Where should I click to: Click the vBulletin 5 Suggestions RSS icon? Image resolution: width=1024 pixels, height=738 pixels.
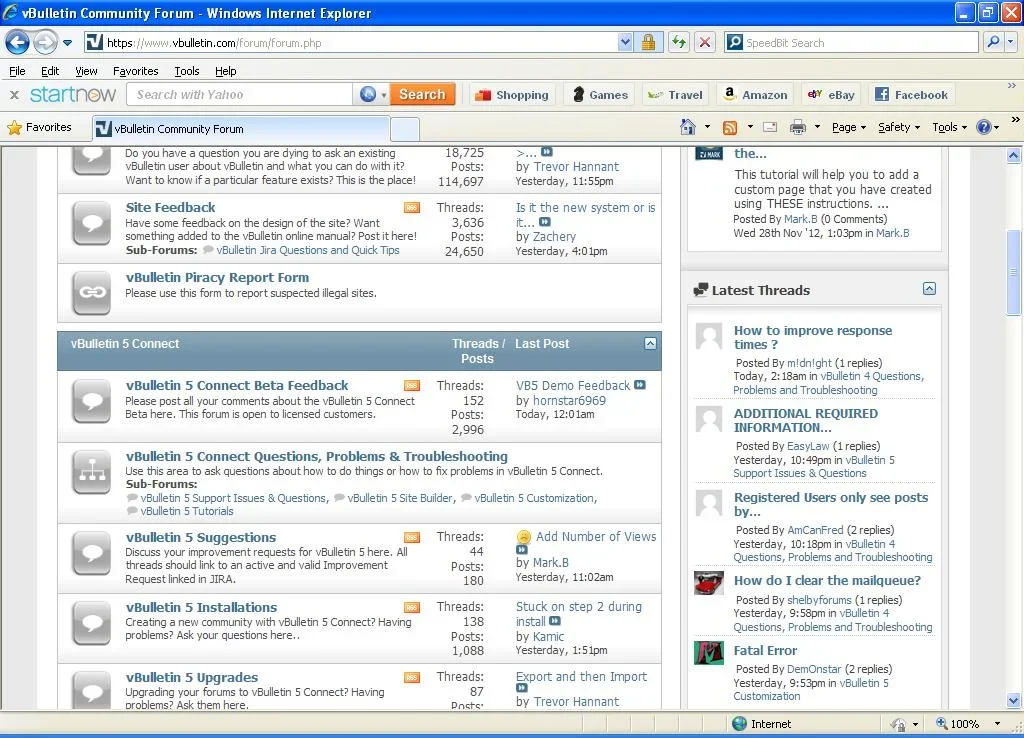tap(411, 537)
